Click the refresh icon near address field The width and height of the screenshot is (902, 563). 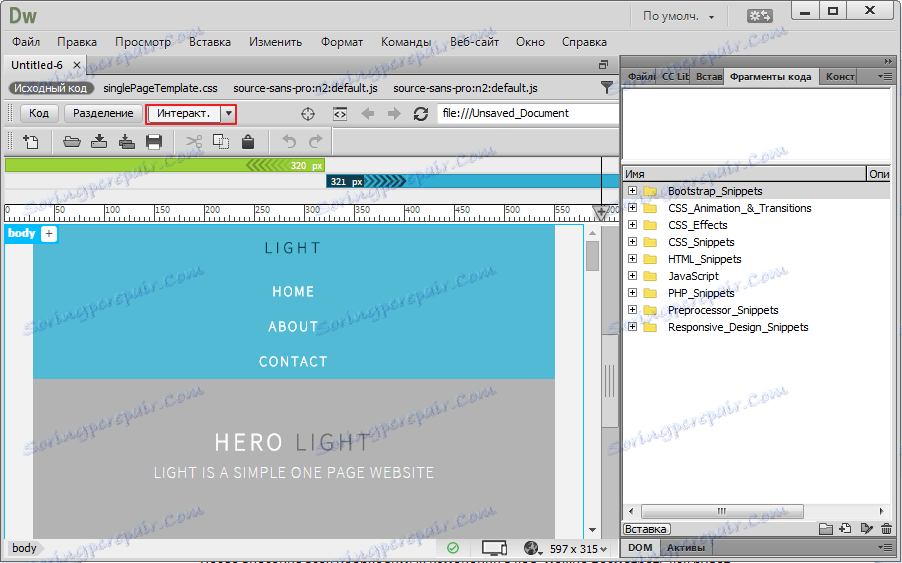pos(421,114)
